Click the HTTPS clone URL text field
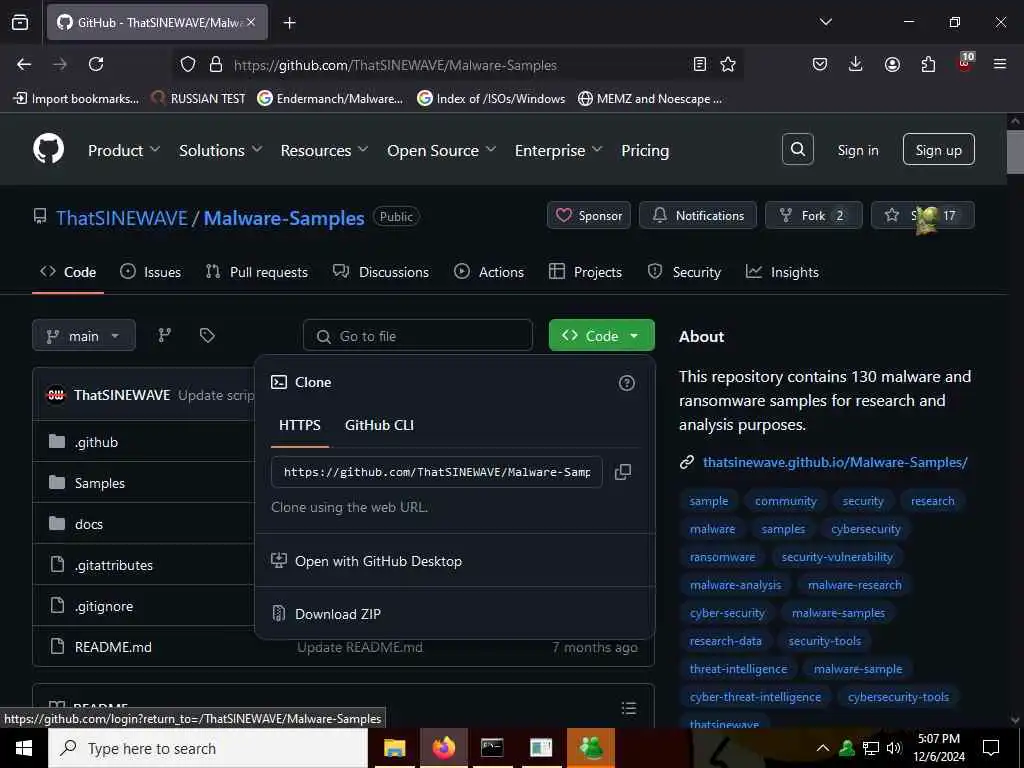The image size is (1024, 768). [436, 472]
